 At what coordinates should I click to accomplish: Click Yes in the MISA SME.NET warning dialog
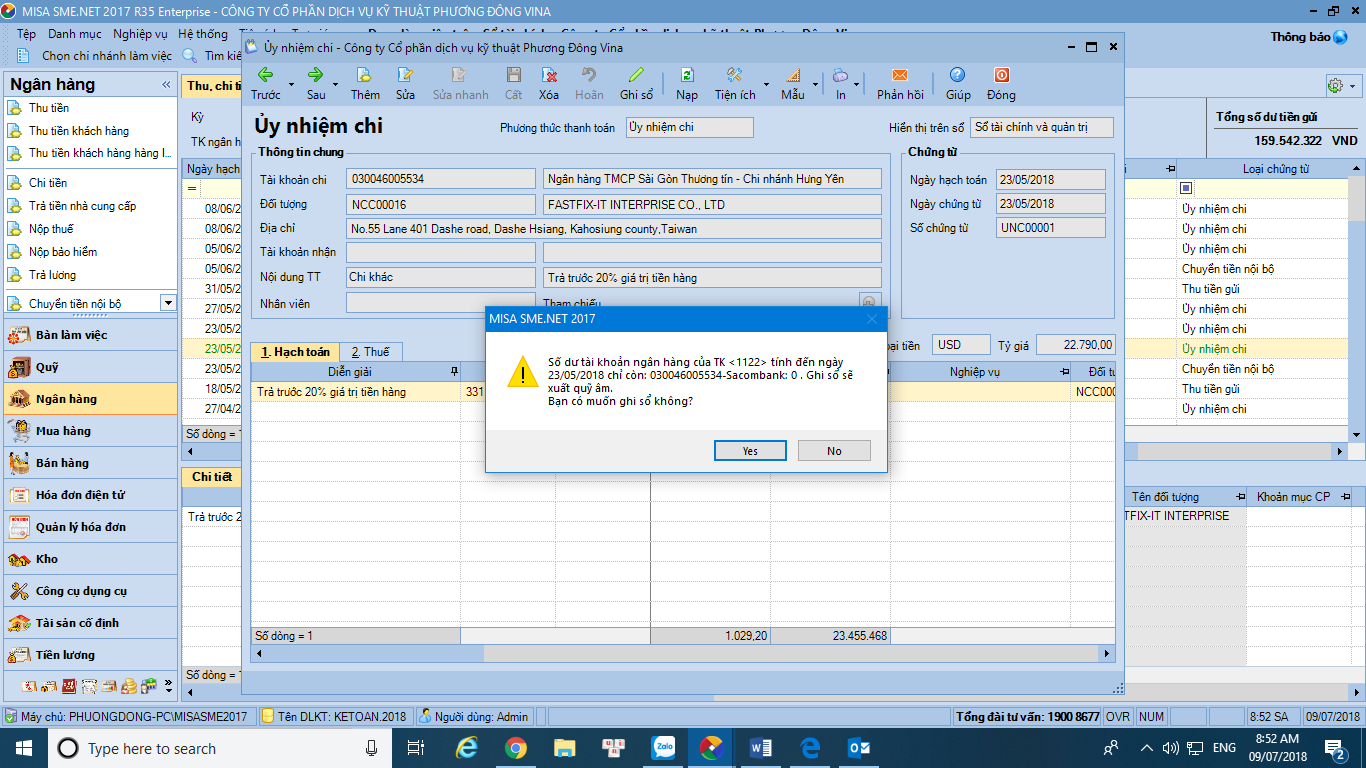750,451
